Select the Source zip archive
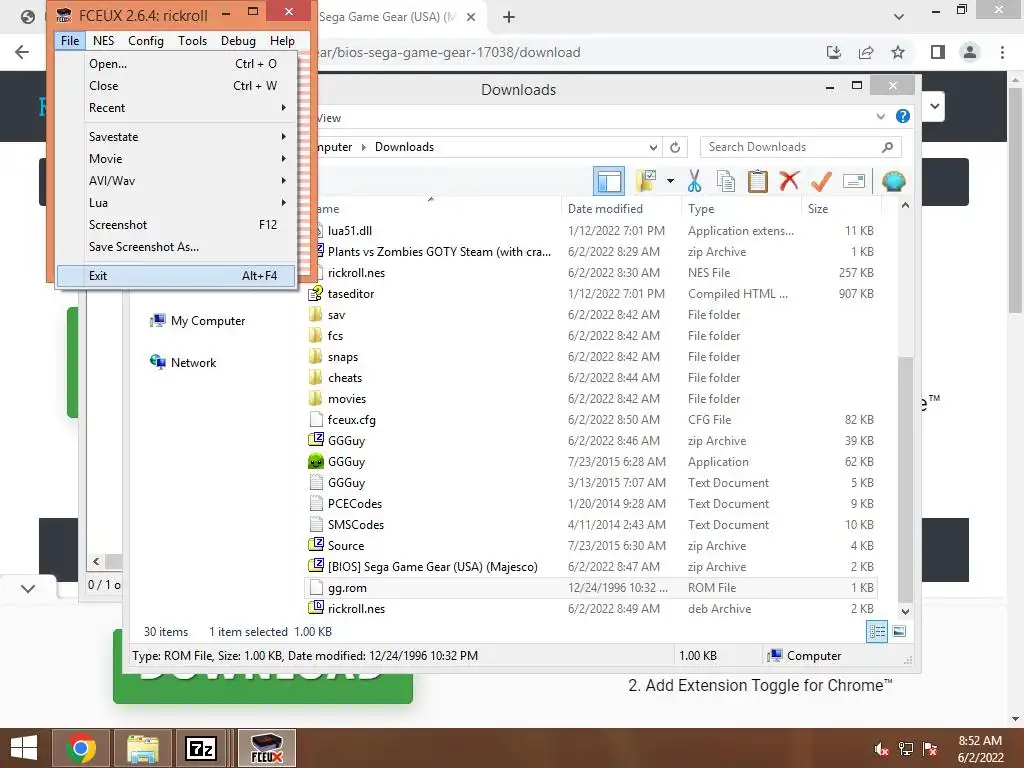The image size is (1024, 768). tap(591, 545)
